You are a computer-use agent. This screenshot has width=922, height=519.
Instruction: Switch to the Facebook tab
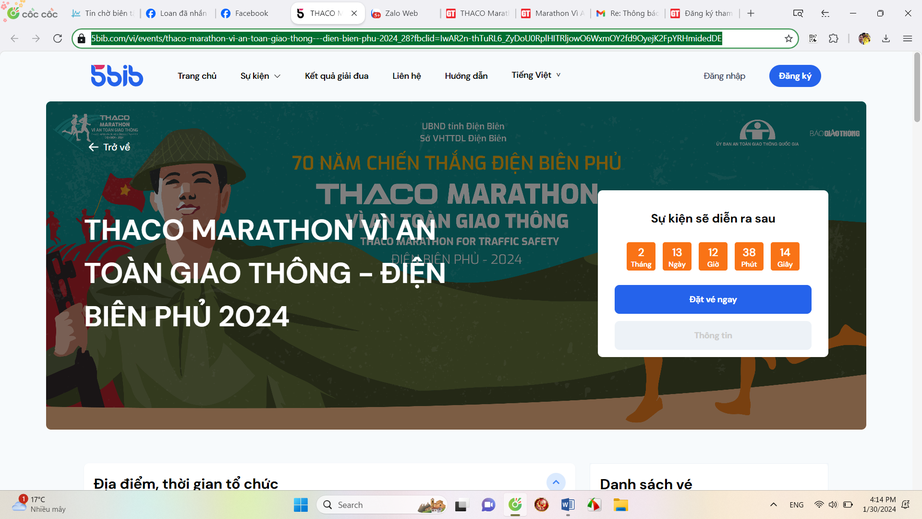tap(252, 13)
